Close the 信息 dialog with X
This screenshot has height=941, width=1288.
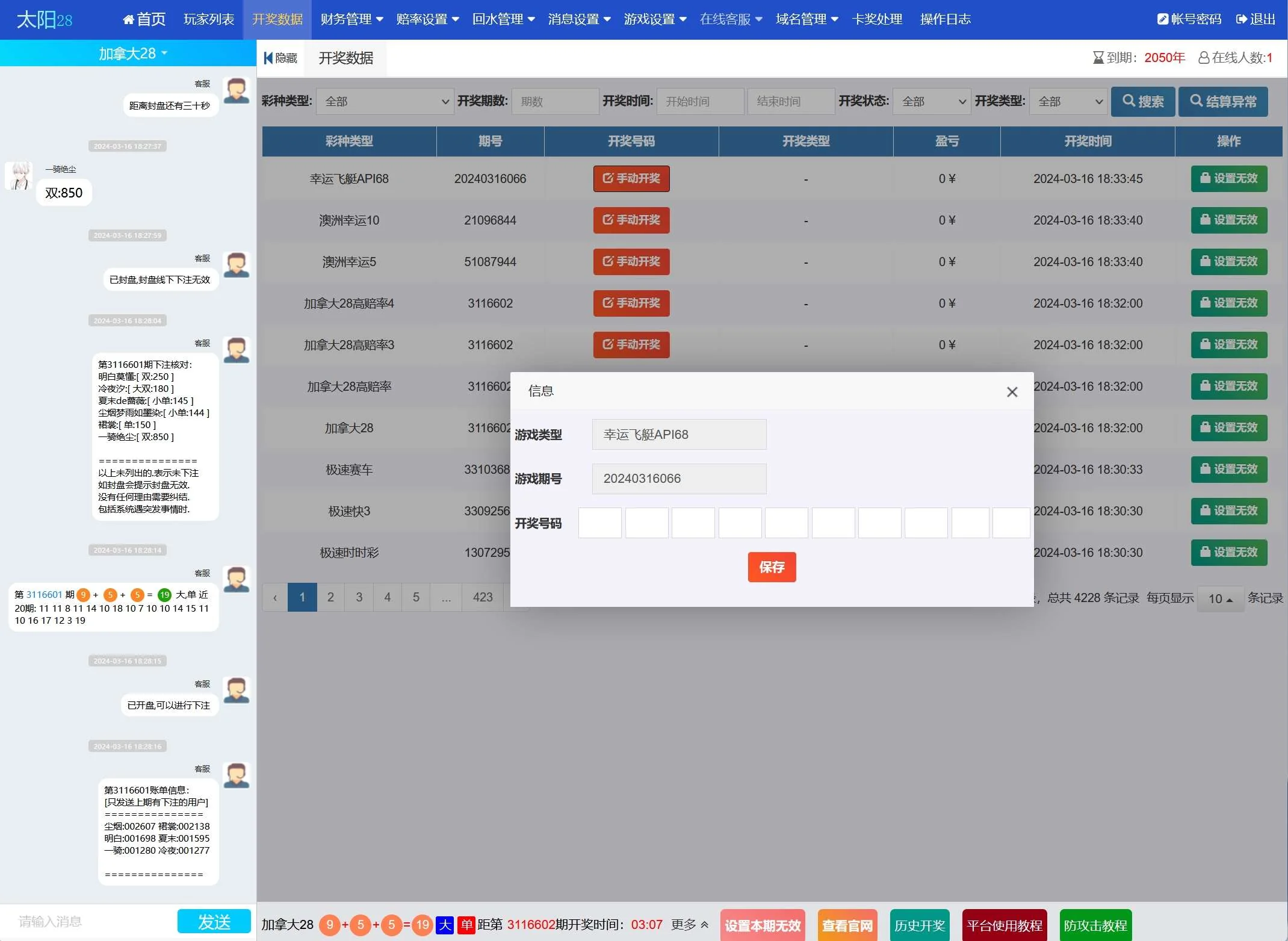[1012, 392]
